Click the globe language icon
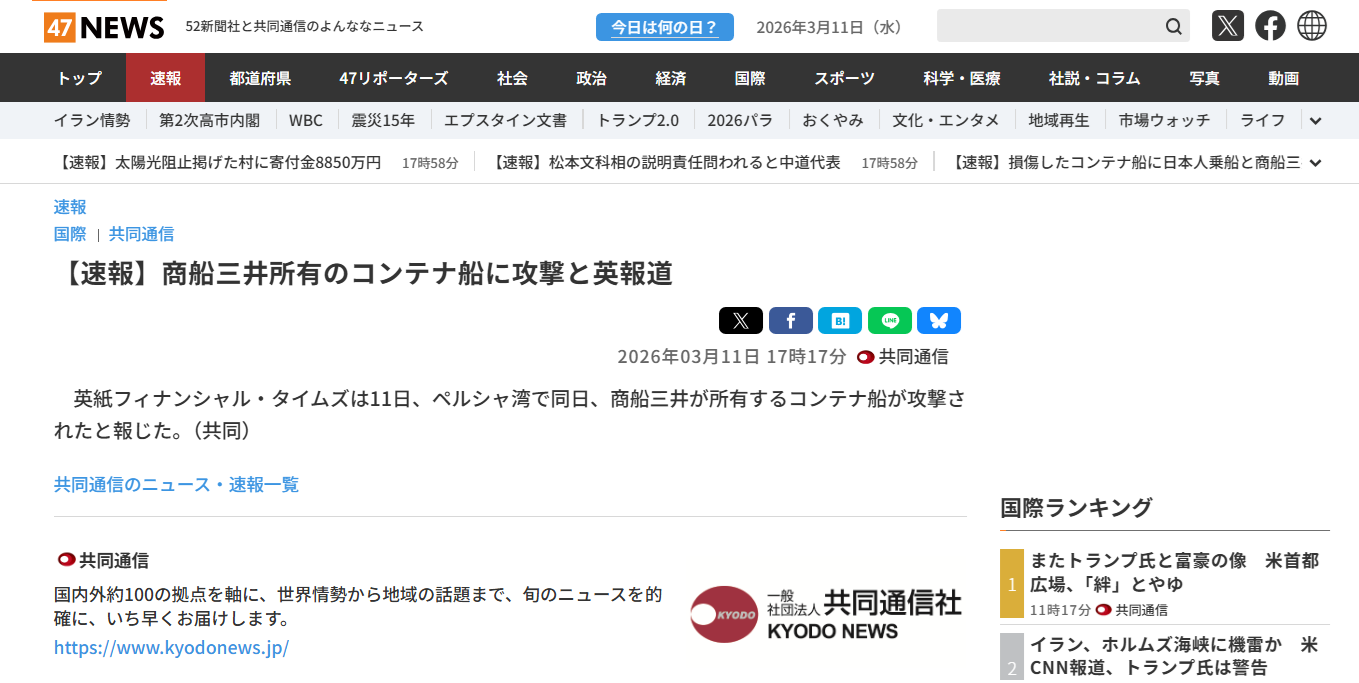The width and height of the screenshot is (1359, 683). (x=1312, y=26)
